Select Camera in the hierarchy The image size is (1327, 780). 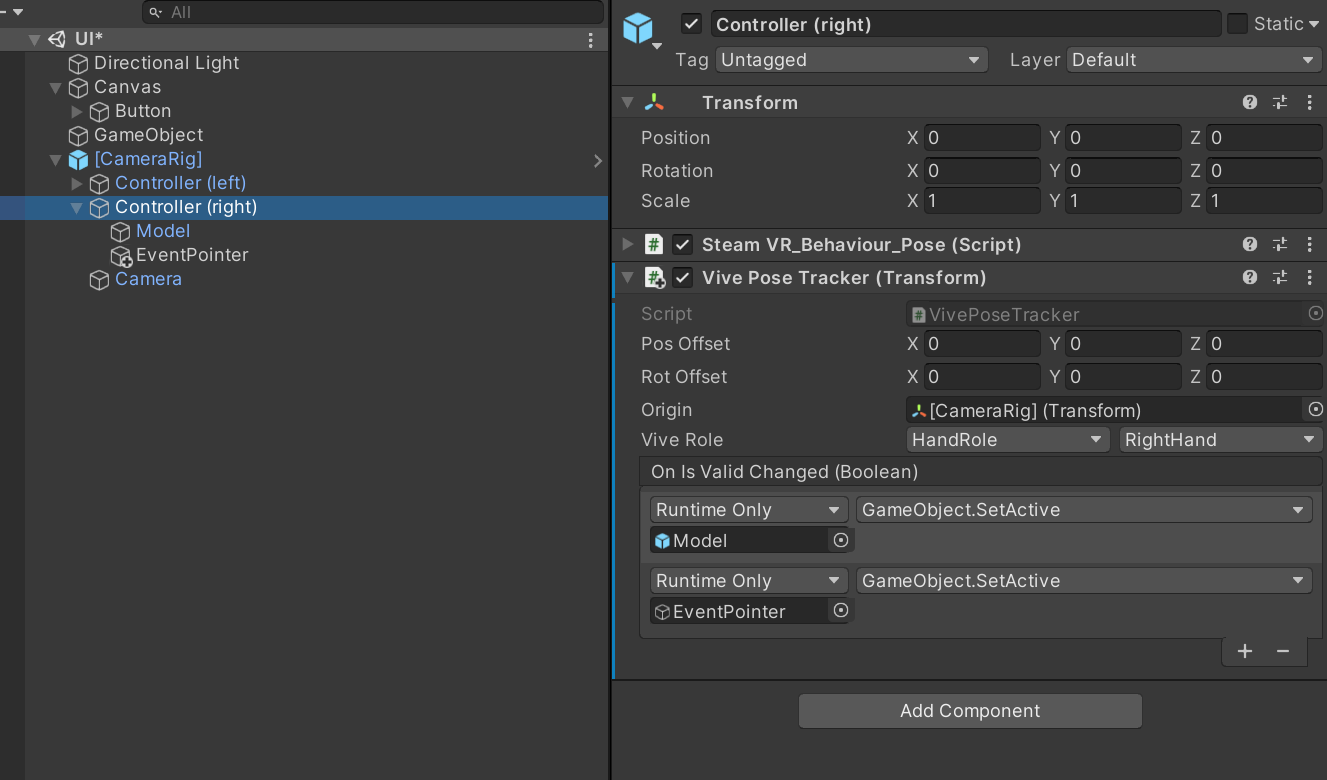(x=148, y=279)
